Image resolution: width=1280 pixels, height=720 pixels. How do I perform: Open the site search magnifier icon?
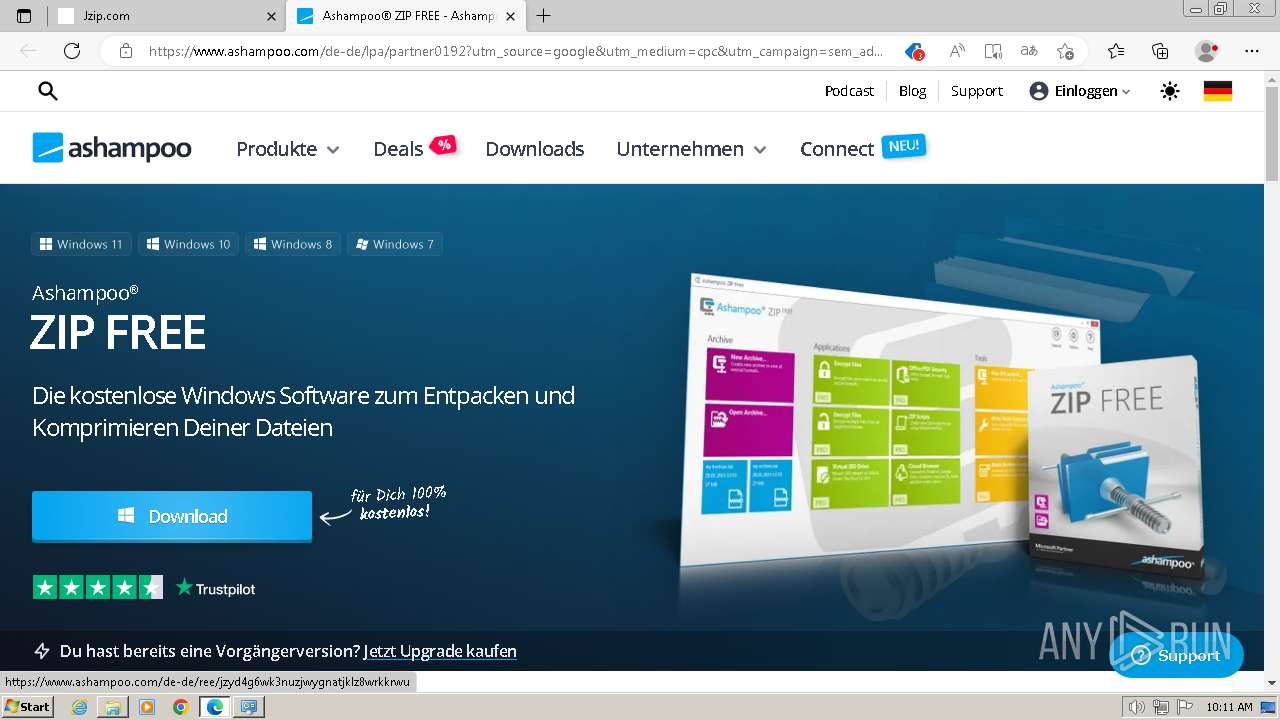pyautogui.click(x=47, y=91)
